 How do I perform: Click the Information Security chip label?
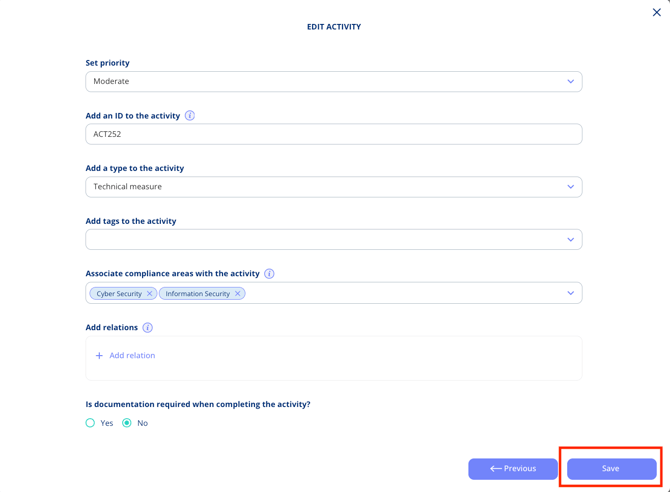pos(198,294)
